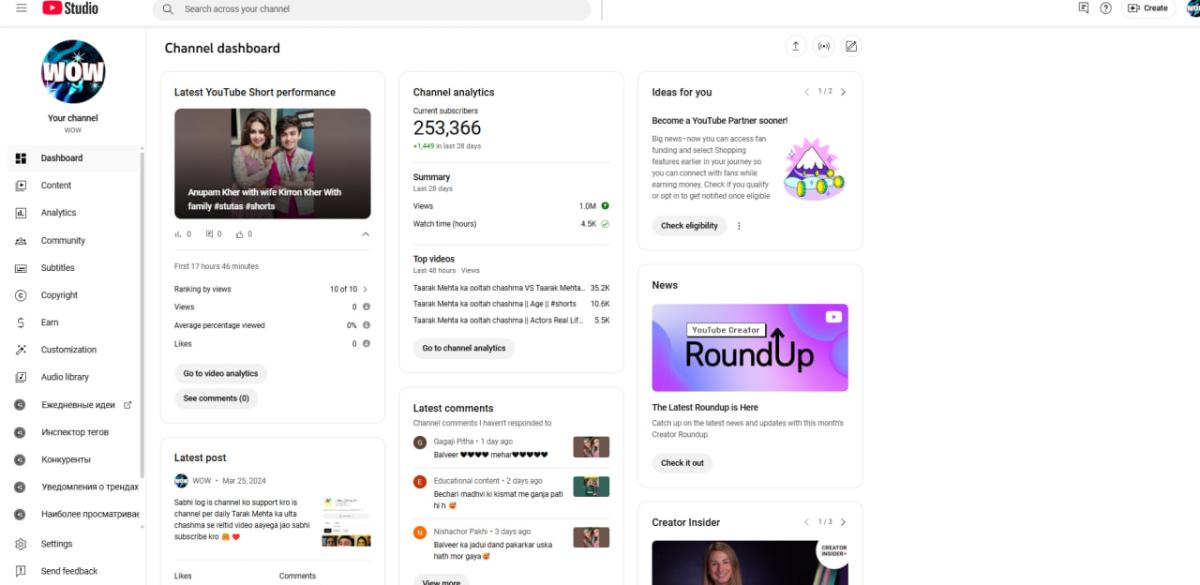Open thumbnail beside Educational content comment
This screenshot has width=1200, height=585.
591,487
